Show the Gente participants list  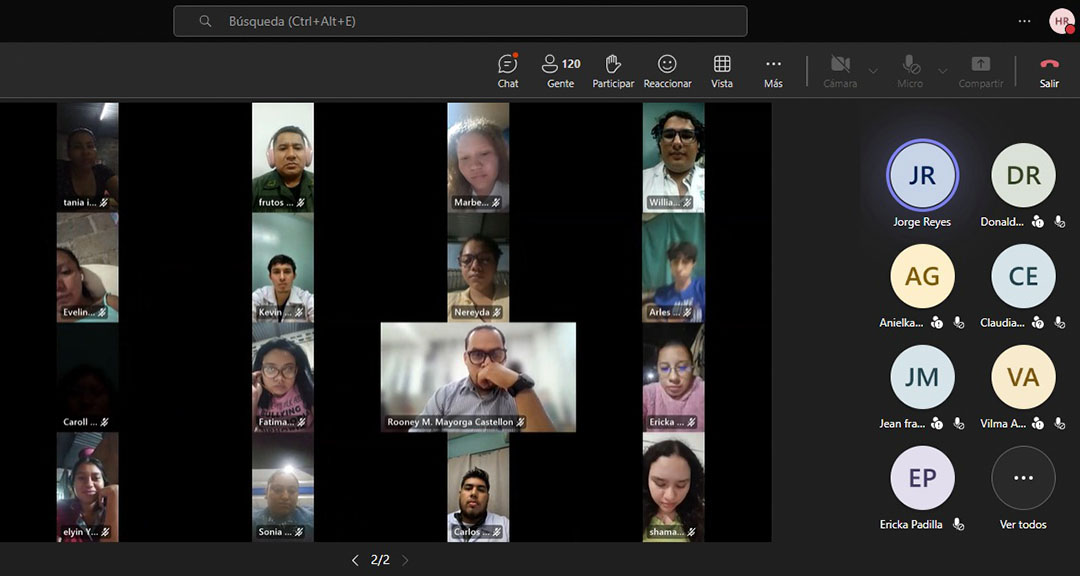tap(560, 70)
